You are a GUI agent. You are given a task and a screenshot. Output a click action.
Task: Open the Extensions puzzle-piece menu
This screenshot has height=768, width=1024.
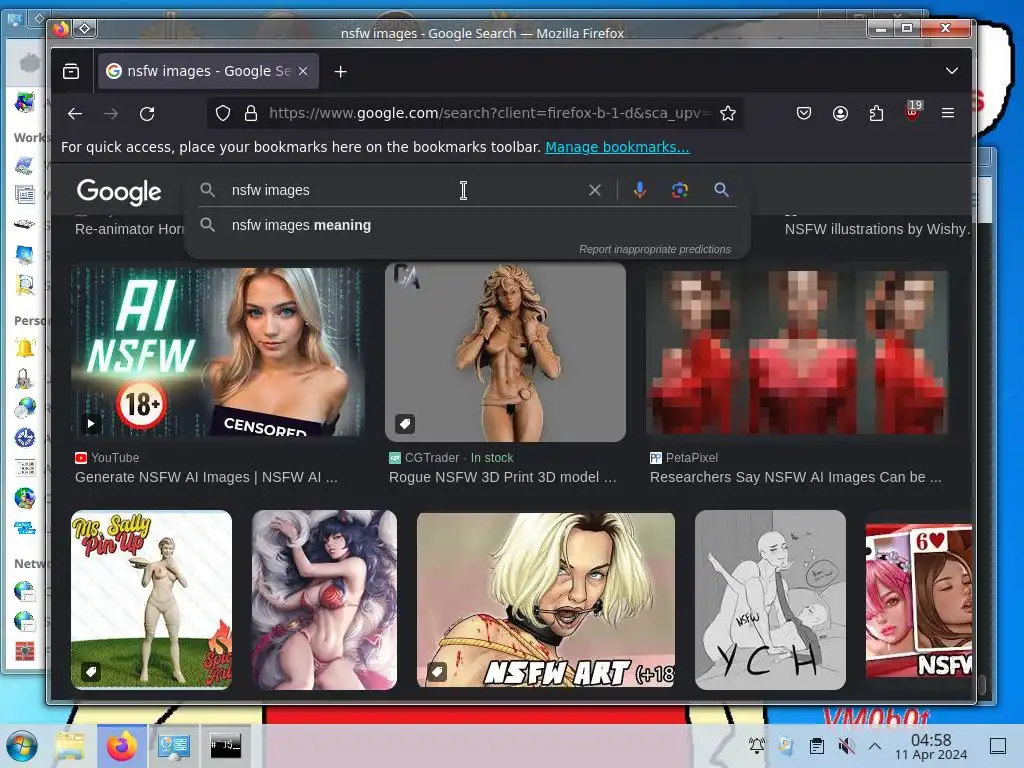(876, 114)
